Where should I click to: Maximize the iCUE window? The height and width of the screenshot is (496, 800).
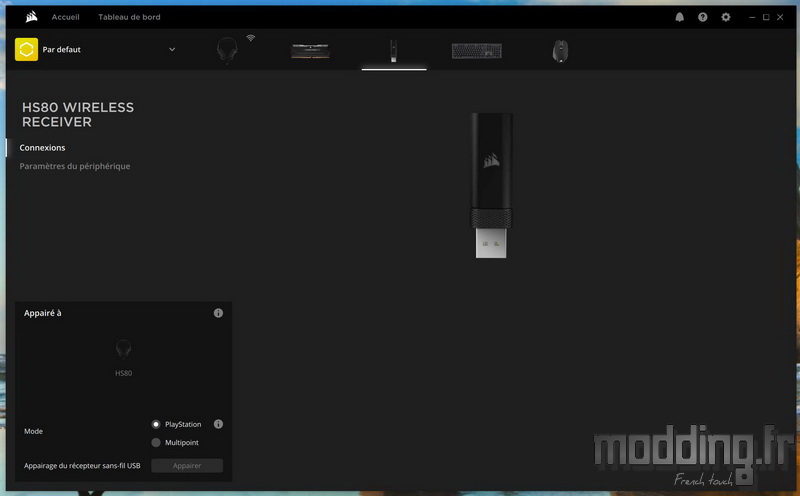coord(766,17)
